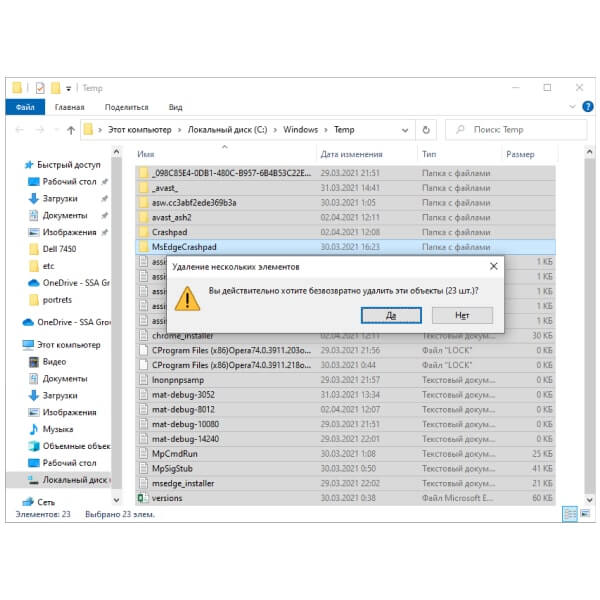Confirm deletion with the Да button
Image resolution: width=600 pixels, height=600 pixels.
coord(391,315)
